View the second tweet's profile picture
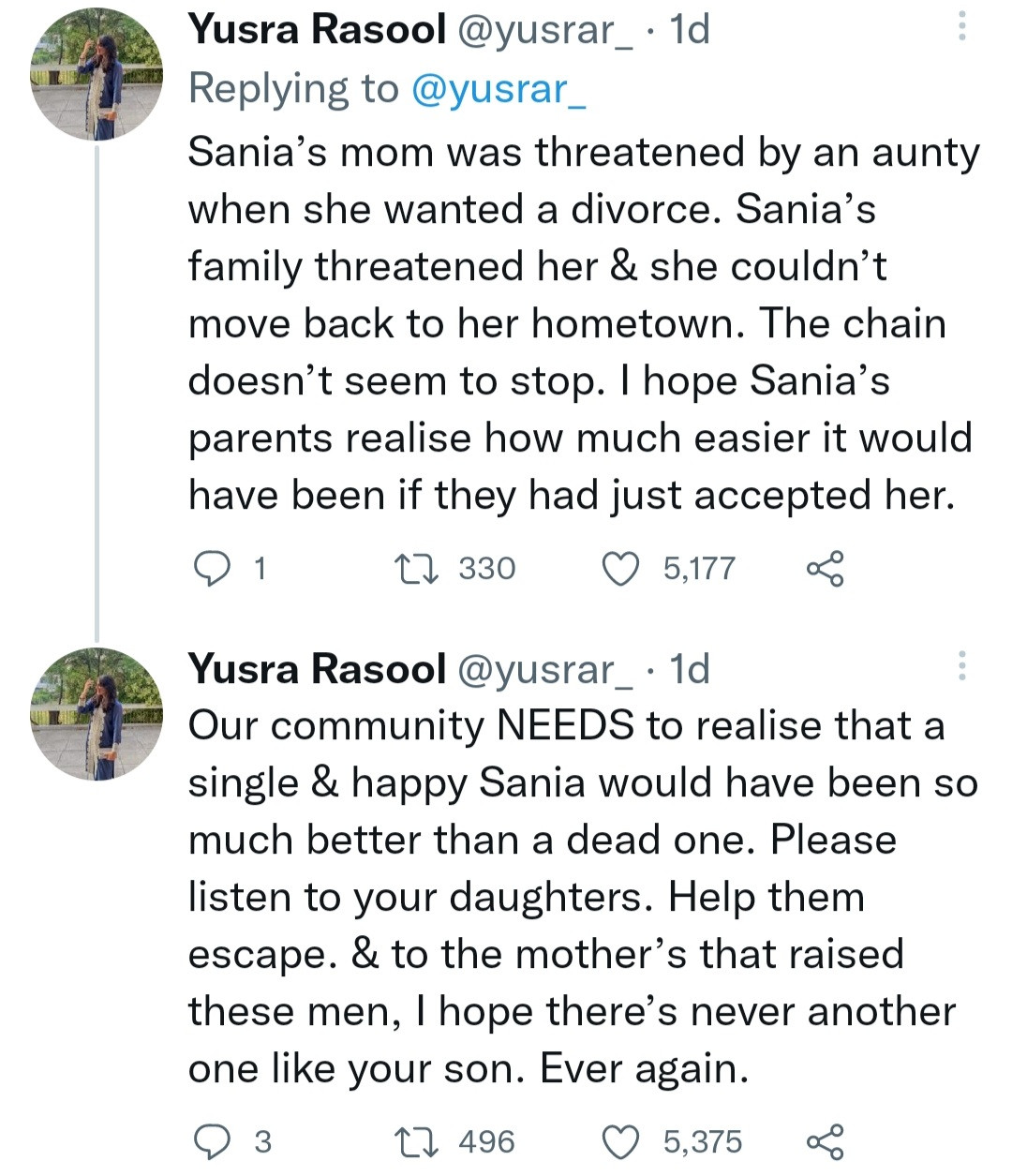 (97, 714)
